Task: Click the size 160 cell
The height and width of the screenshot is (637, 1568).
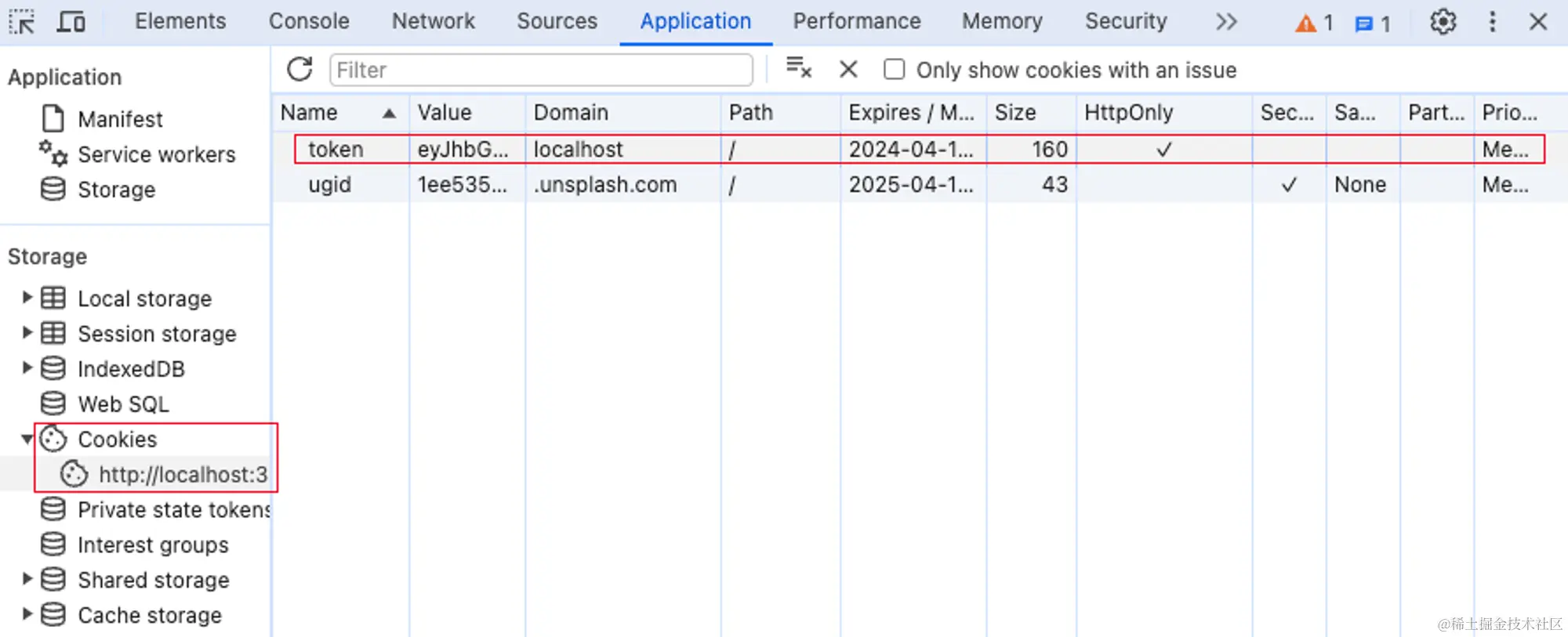Action: 1049,149
